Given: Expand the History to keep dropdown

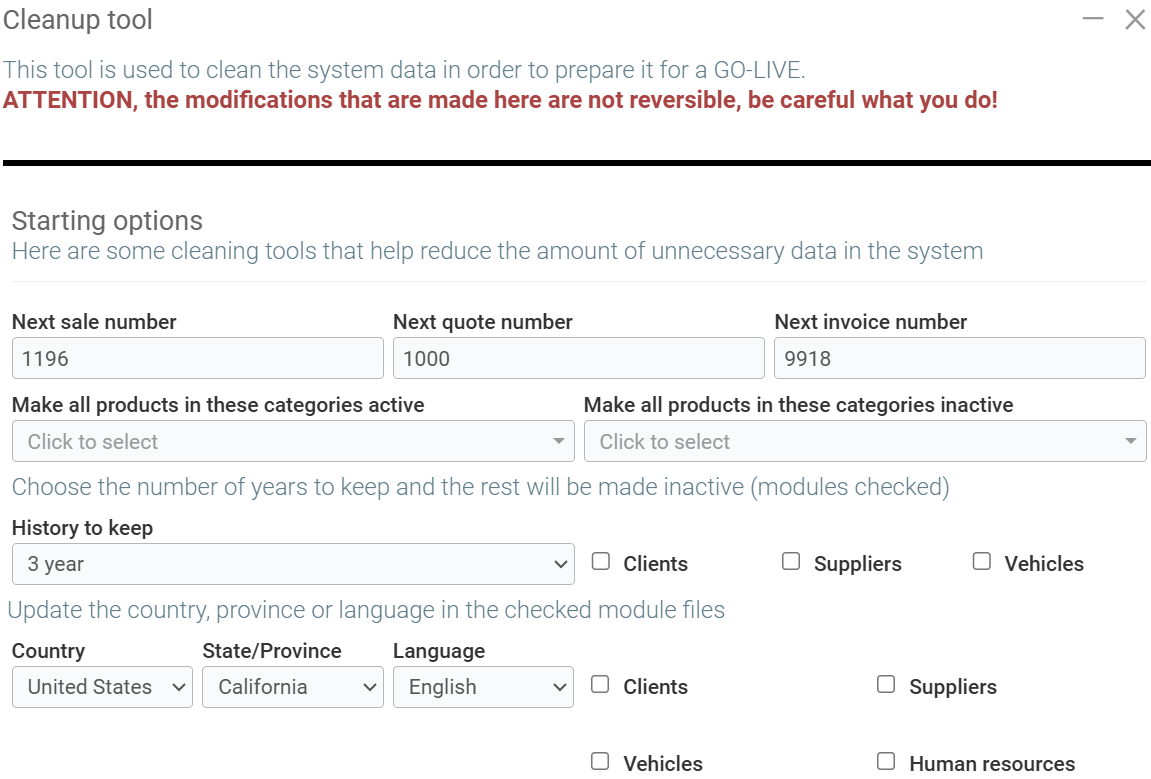Looking at the screenshot, I should click(x=293, y=564).
